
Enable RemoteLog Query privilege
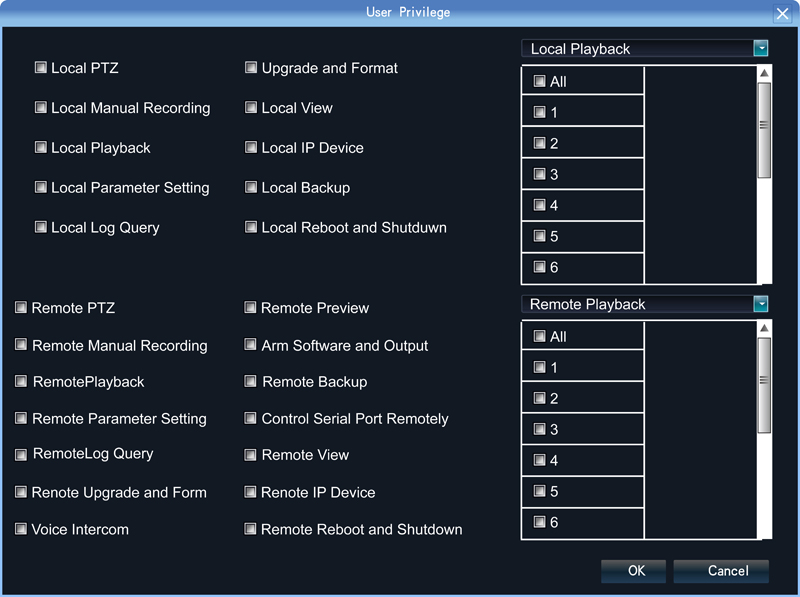click(21, 455)
